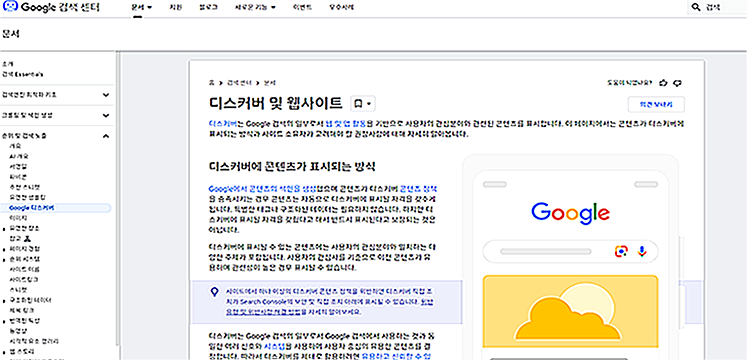
Task: Click the flask icon in the sidebar list
Action: pyautogui.click(x=27, y=238)
